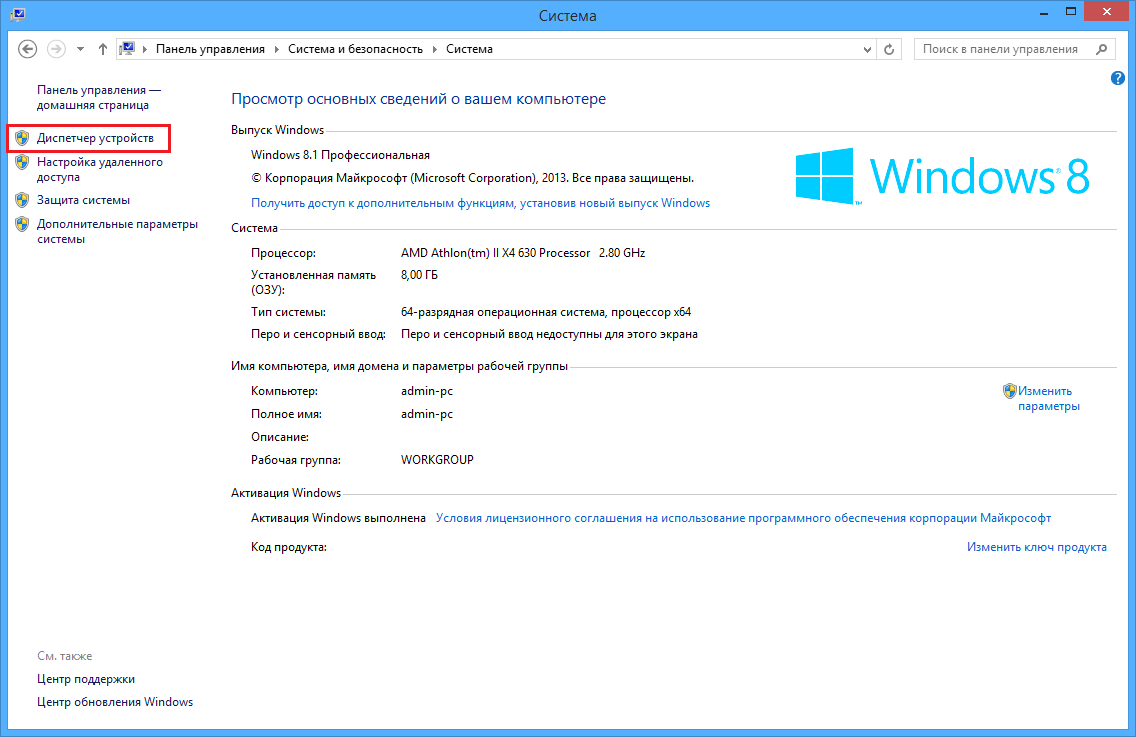
Task: Select WORKGROUP value text
Action: (x=437, y=460)
